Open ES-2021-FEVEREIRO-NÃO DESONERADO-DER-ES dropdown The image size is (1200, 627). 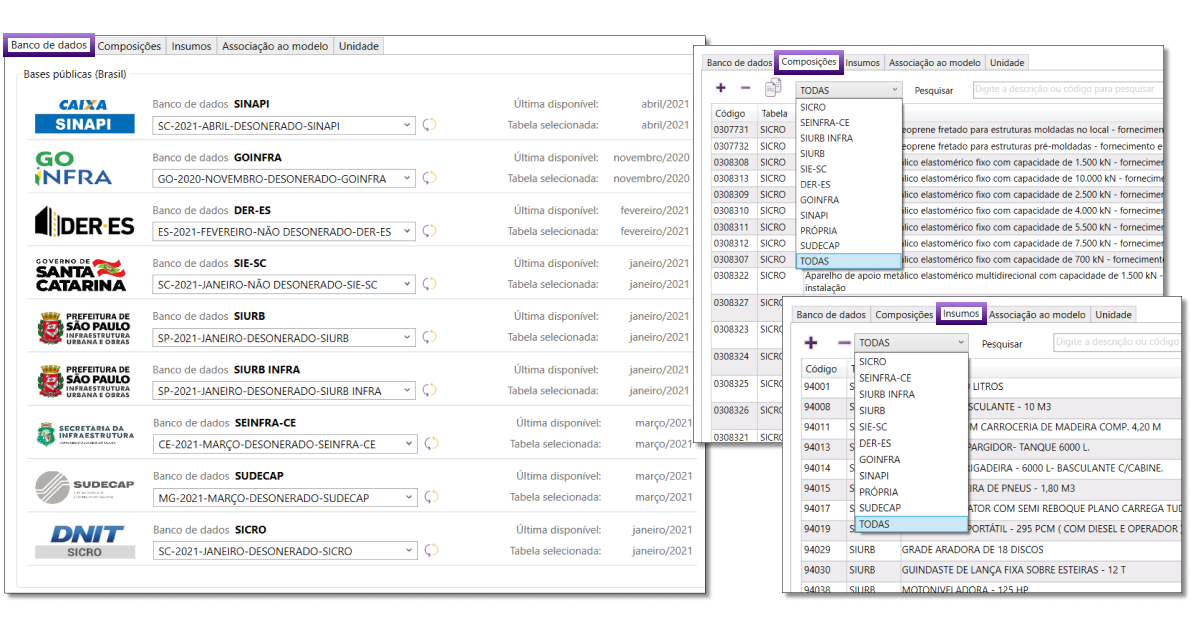[x=284, y=231]
